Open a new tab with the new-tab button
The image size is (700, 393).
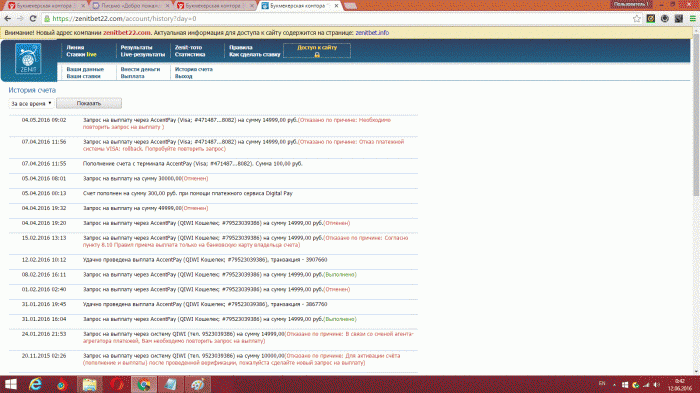click(x=350, y=6)
